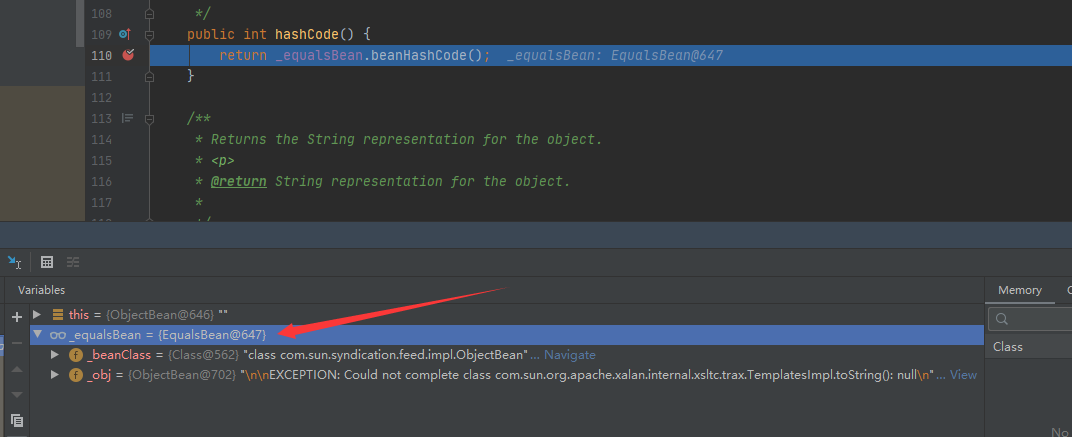Click the Memory class search field
Viewport: 1072px width, 437px height.
click(x=1030, y=319)
